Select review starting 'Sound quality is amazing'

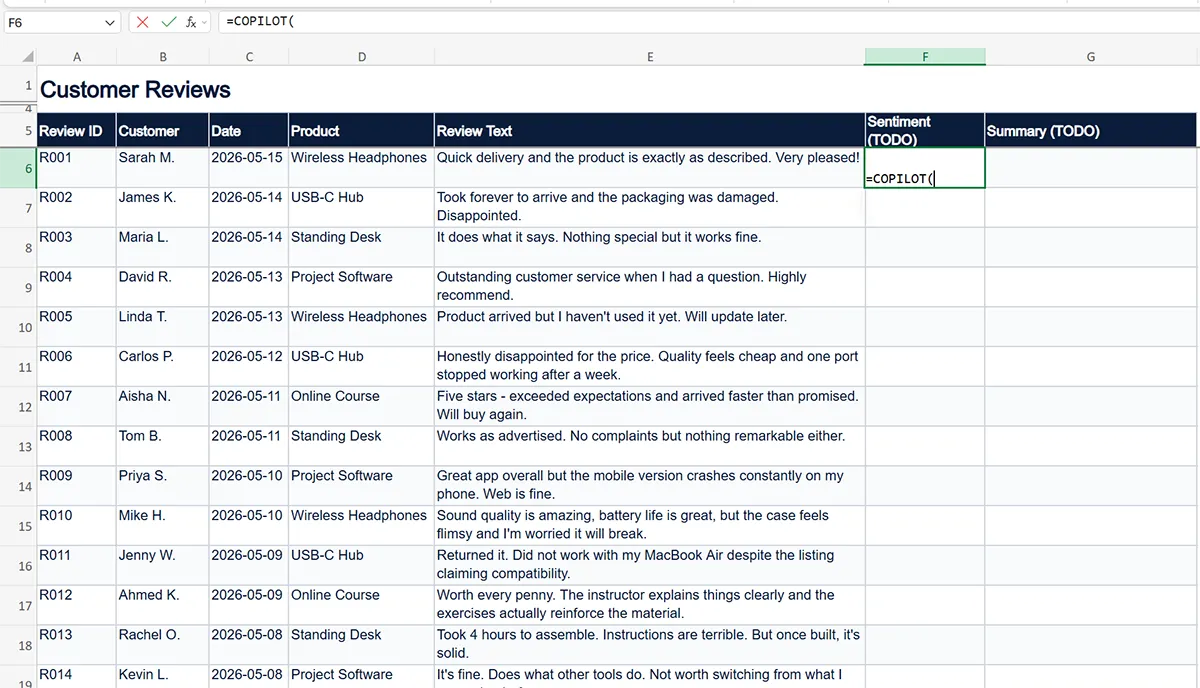point(650,526)
